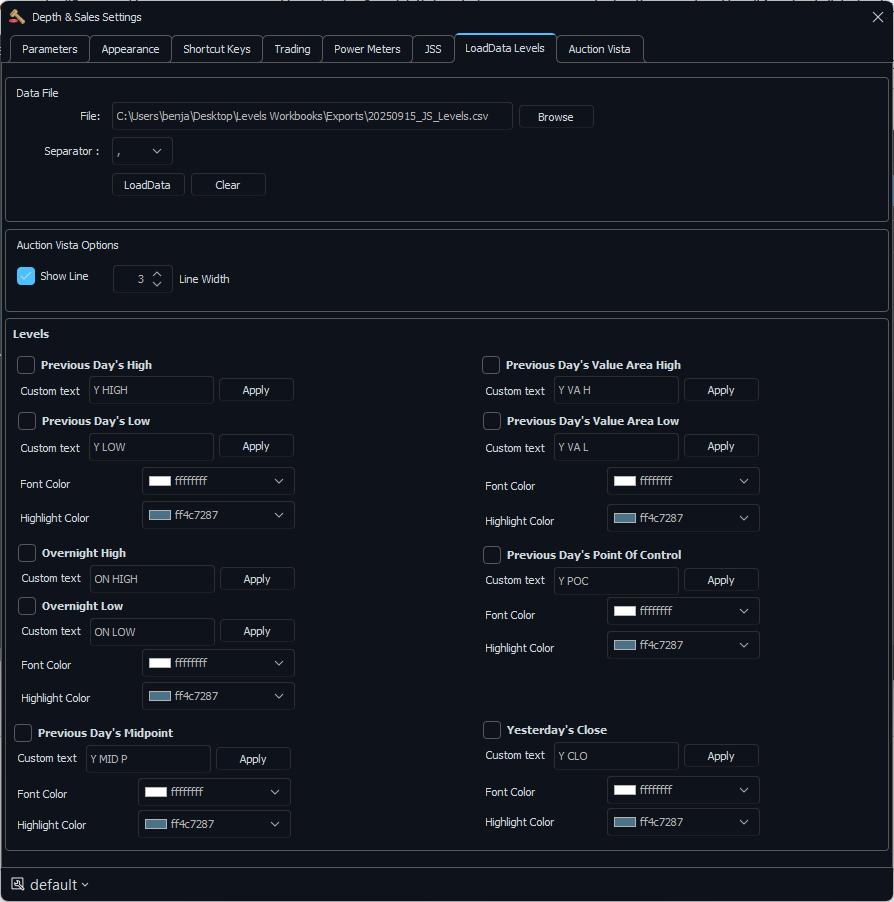Click Apply next to Y HIGH text
The height and width of the screenshot is (902, 894).
[256, 390]
